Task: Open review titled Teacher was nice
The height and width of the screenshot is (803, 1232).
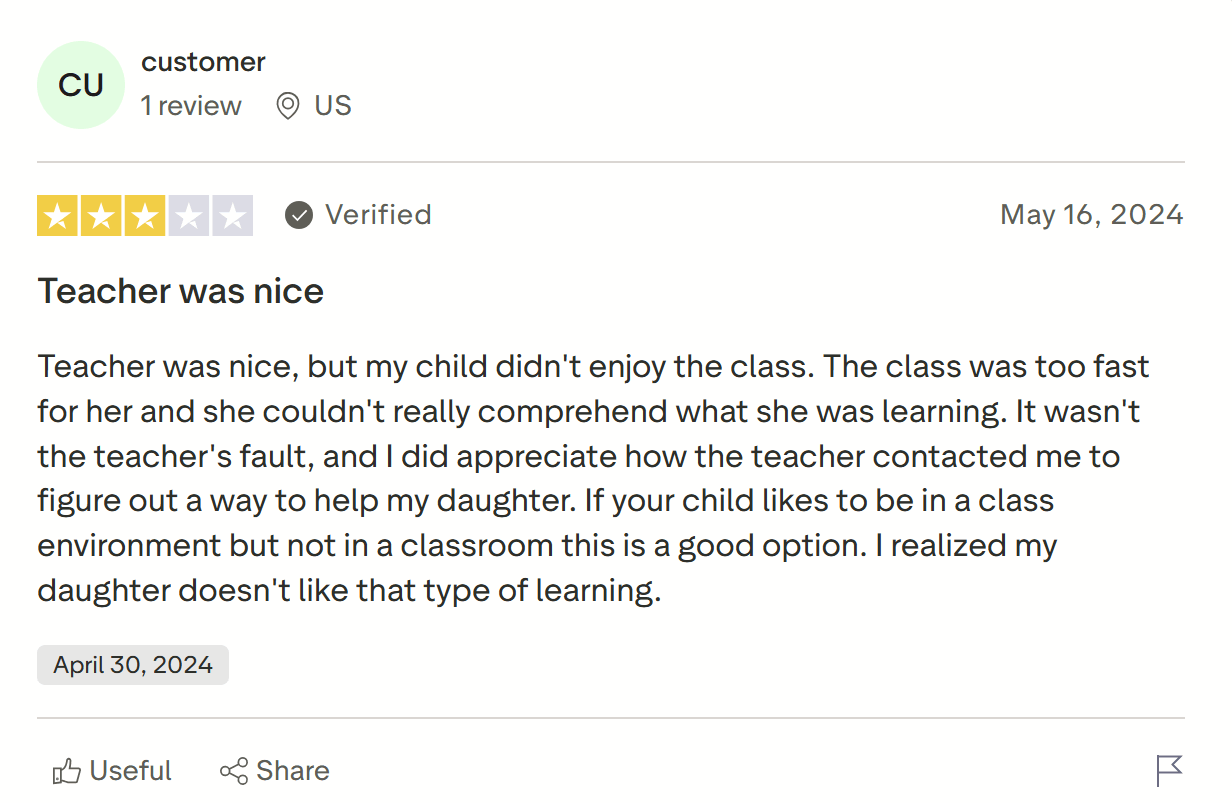Action: click(x=180, y=291)
